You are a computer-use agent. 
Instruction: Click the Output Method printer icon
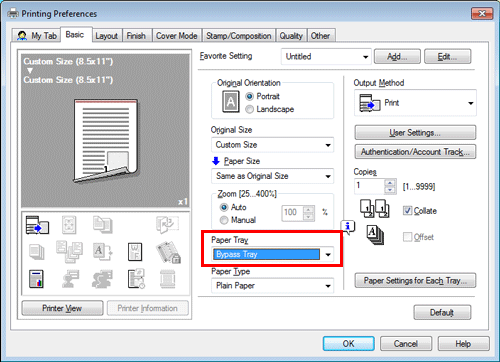pos(370,103)
